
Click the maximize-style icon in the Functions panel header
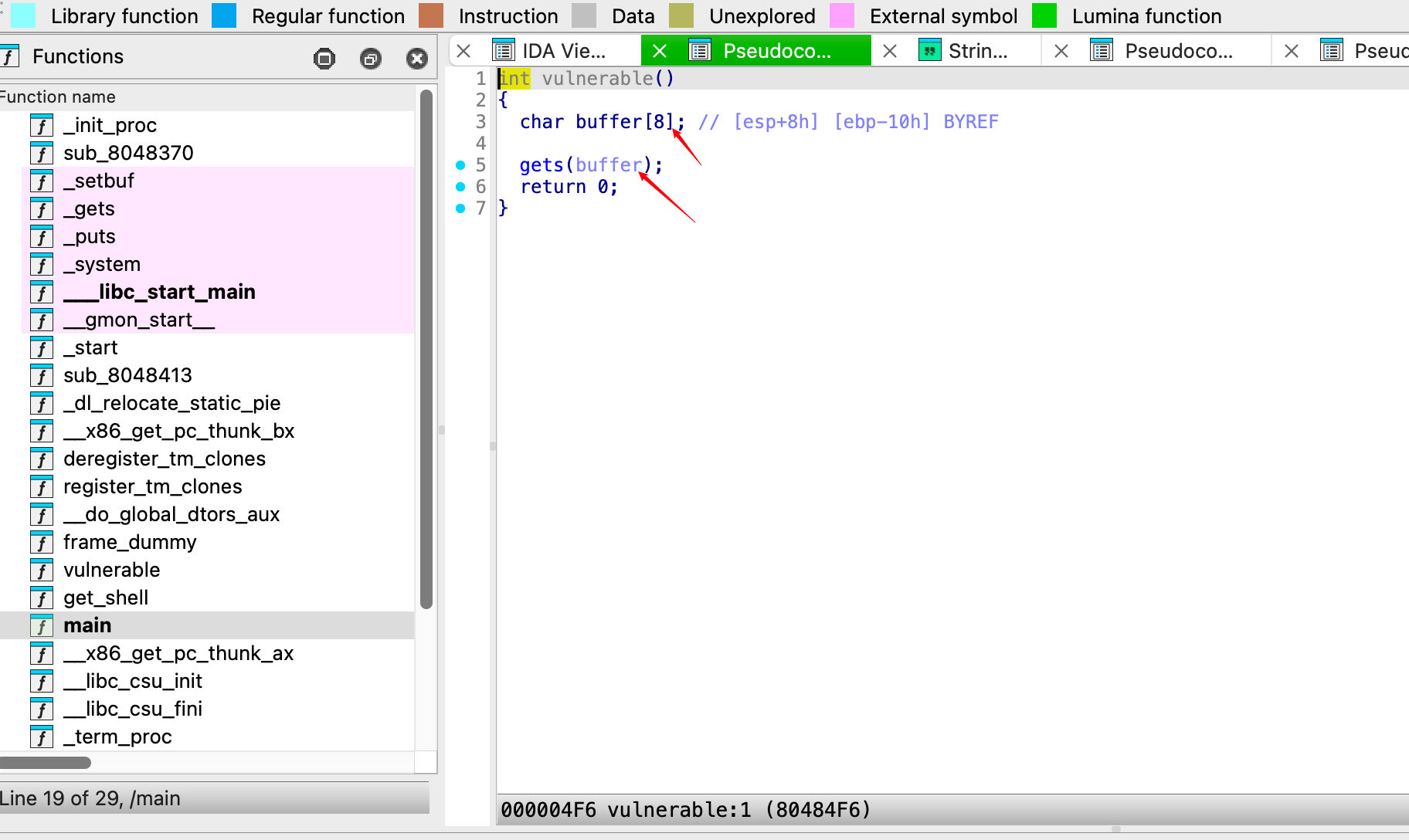click(324, 58)
